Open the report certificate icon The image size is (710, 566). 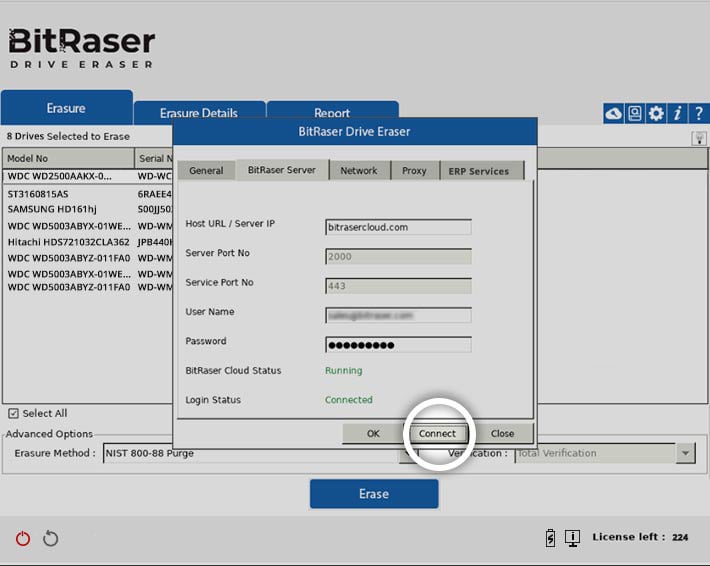[634, 113]
